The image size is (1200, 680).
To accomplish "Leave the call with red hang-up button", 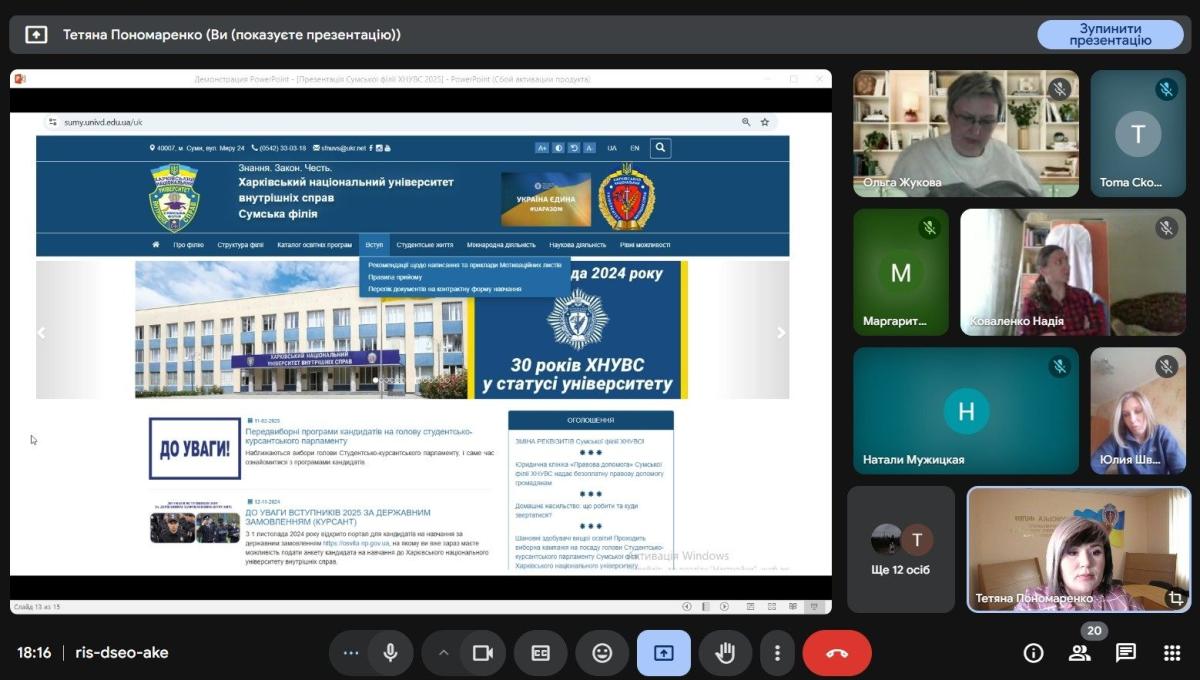I will click(837, 653).
